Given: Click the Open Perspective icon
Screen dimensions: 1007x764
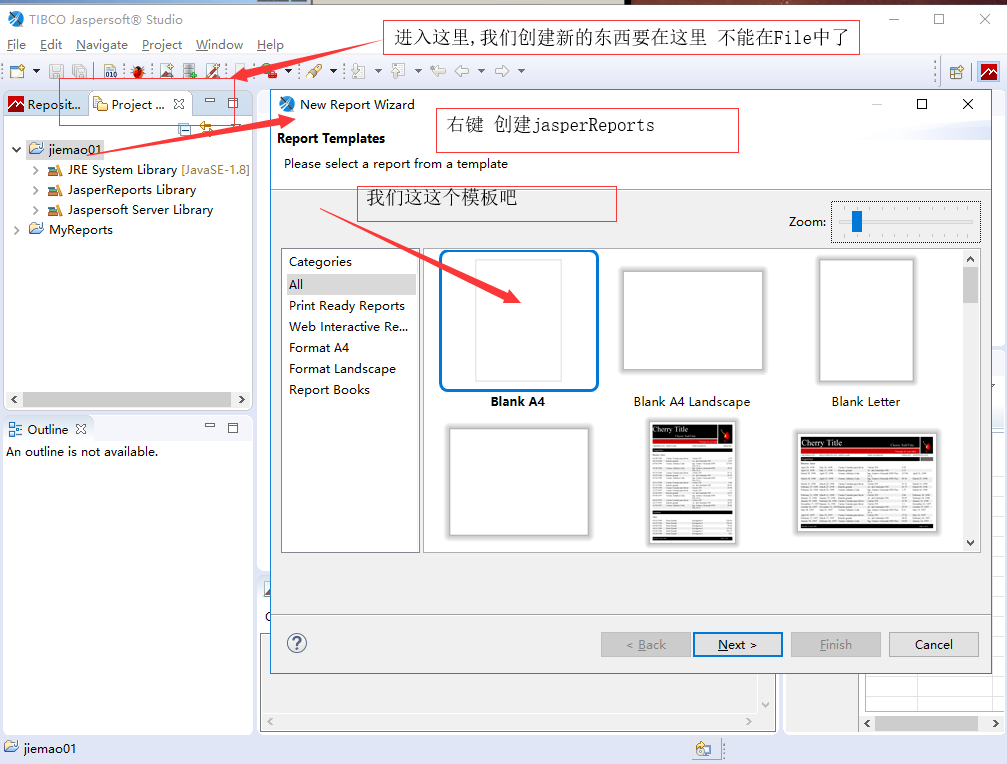Looking at the screenshot, I should tap(957, 72).
